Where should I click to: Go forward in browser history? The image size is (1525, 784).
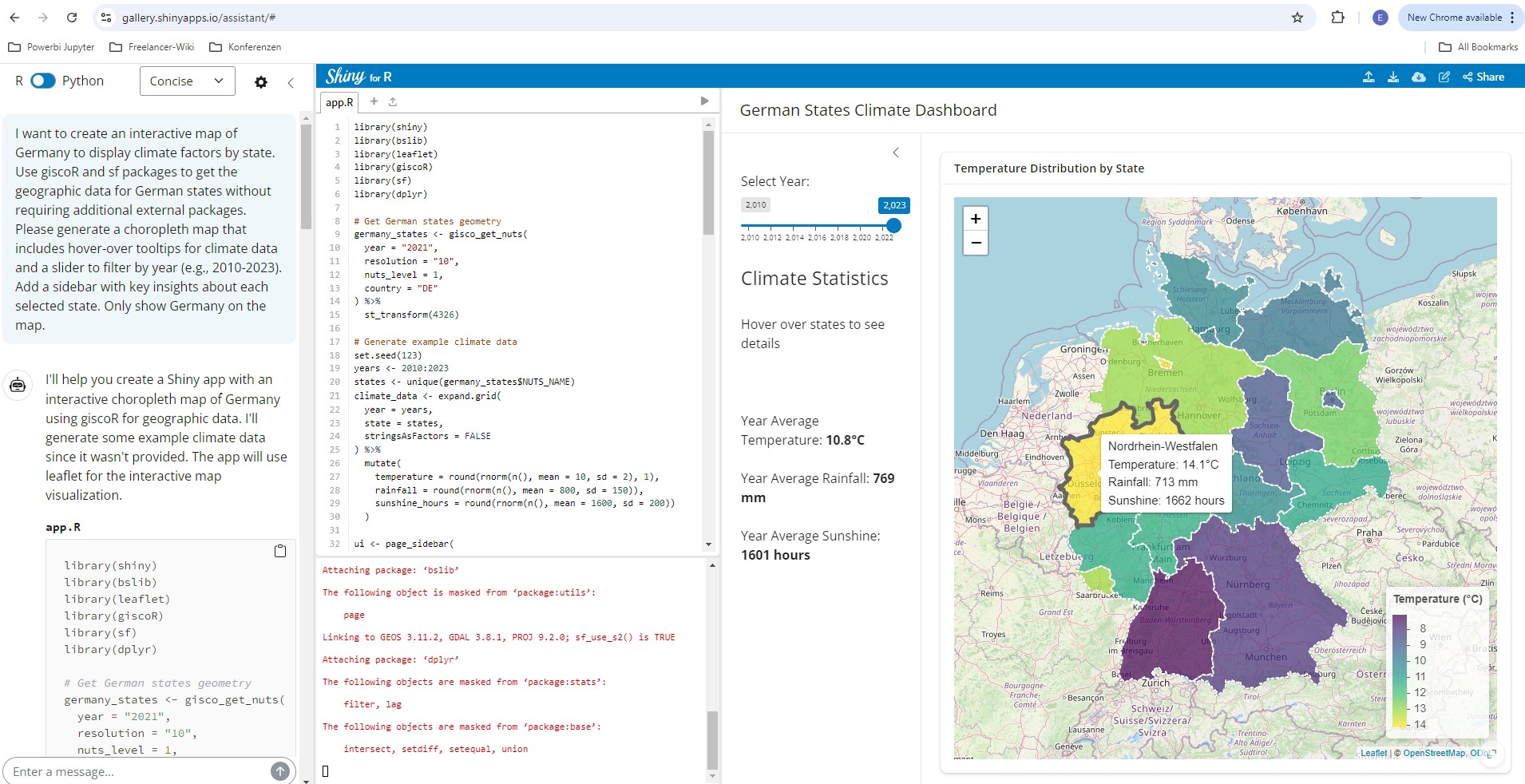point(43,18)
